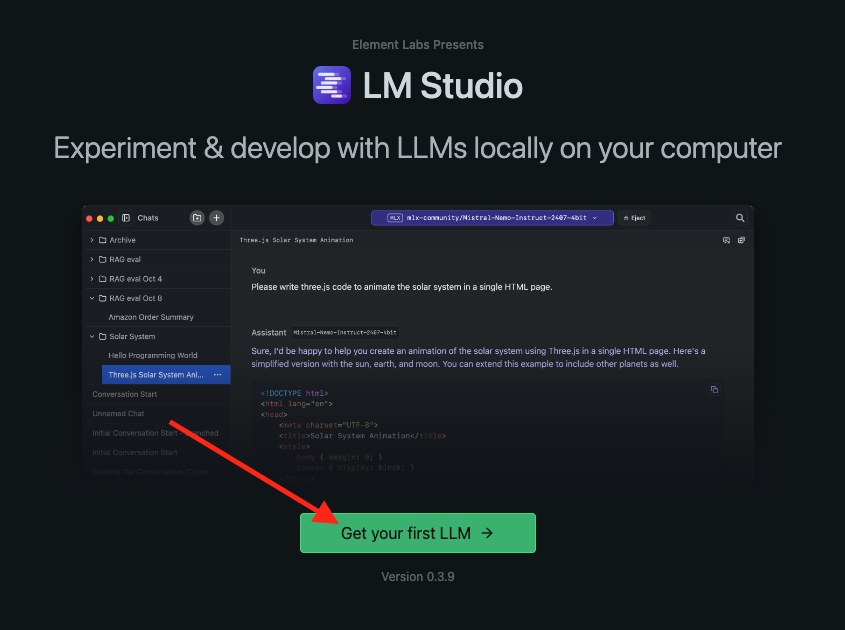Viewport: 845px width, 630px height.
Task: Click the new folder icon in Chats header
Action: (197, 218)
